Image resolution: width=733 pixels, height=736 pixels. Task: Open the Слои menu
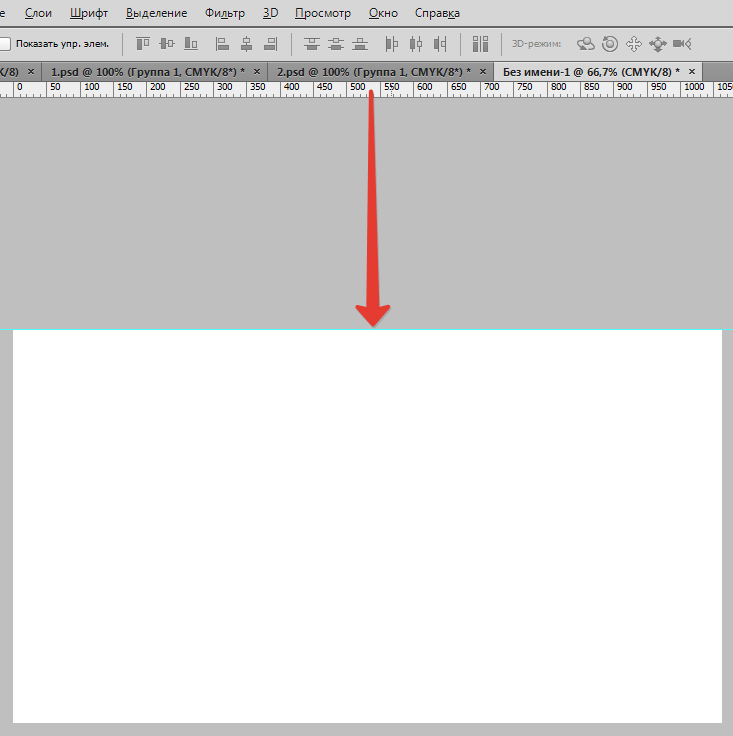[38, 13]
